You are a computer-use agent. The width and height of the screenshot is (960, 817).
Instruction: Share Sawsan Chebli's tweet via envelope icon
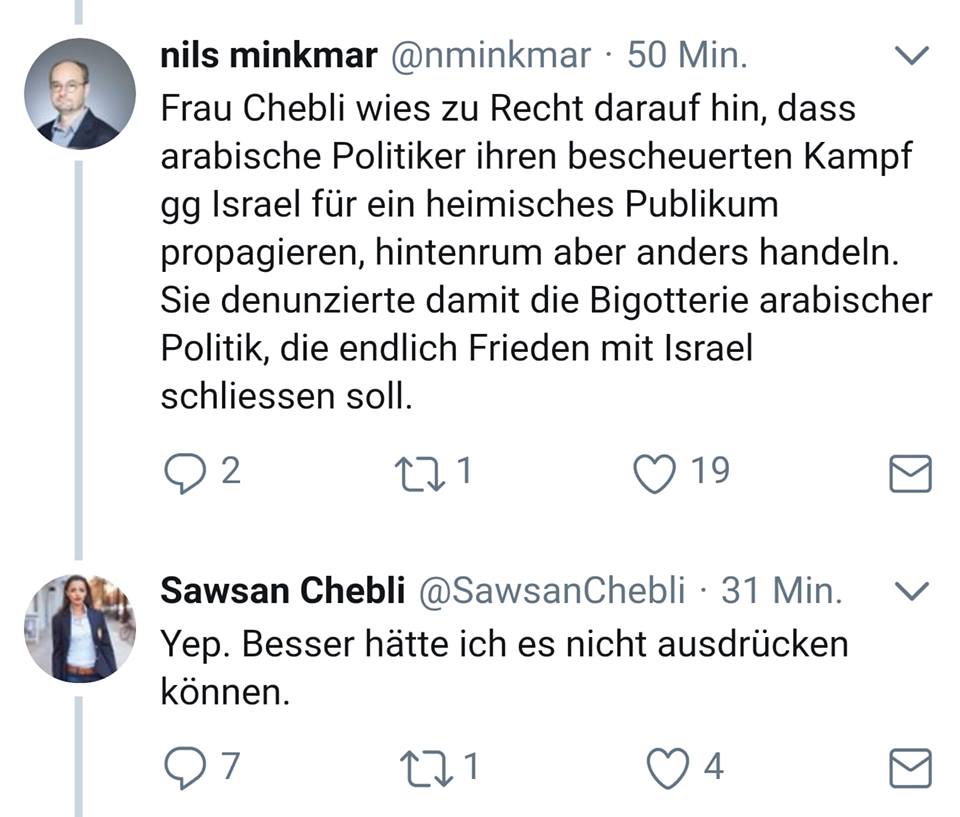click(910, 768)
